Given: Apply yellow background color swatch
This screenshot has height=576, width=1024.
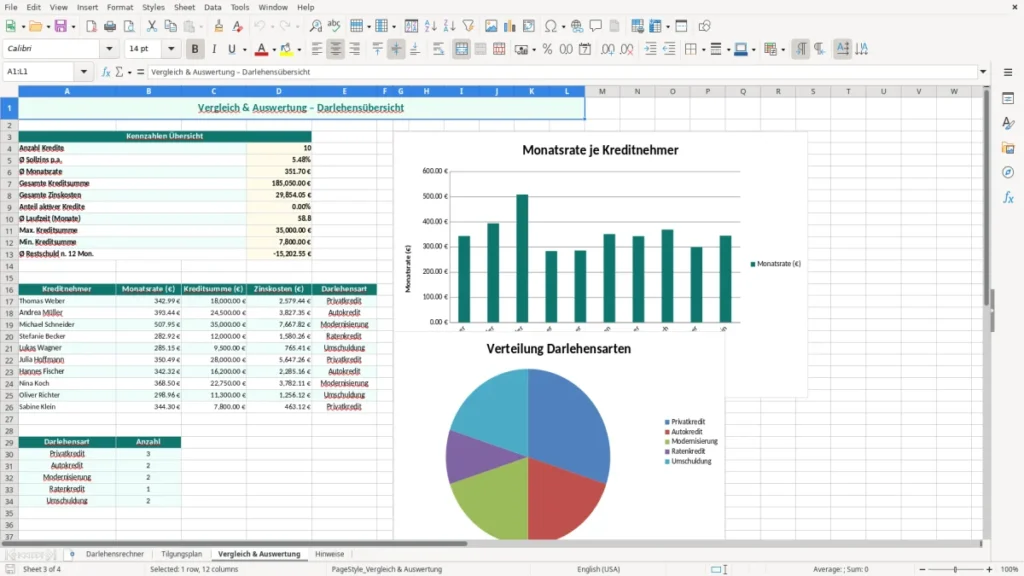Looking at the screenshot, I should pyautogui.click(x=286, y=49).
